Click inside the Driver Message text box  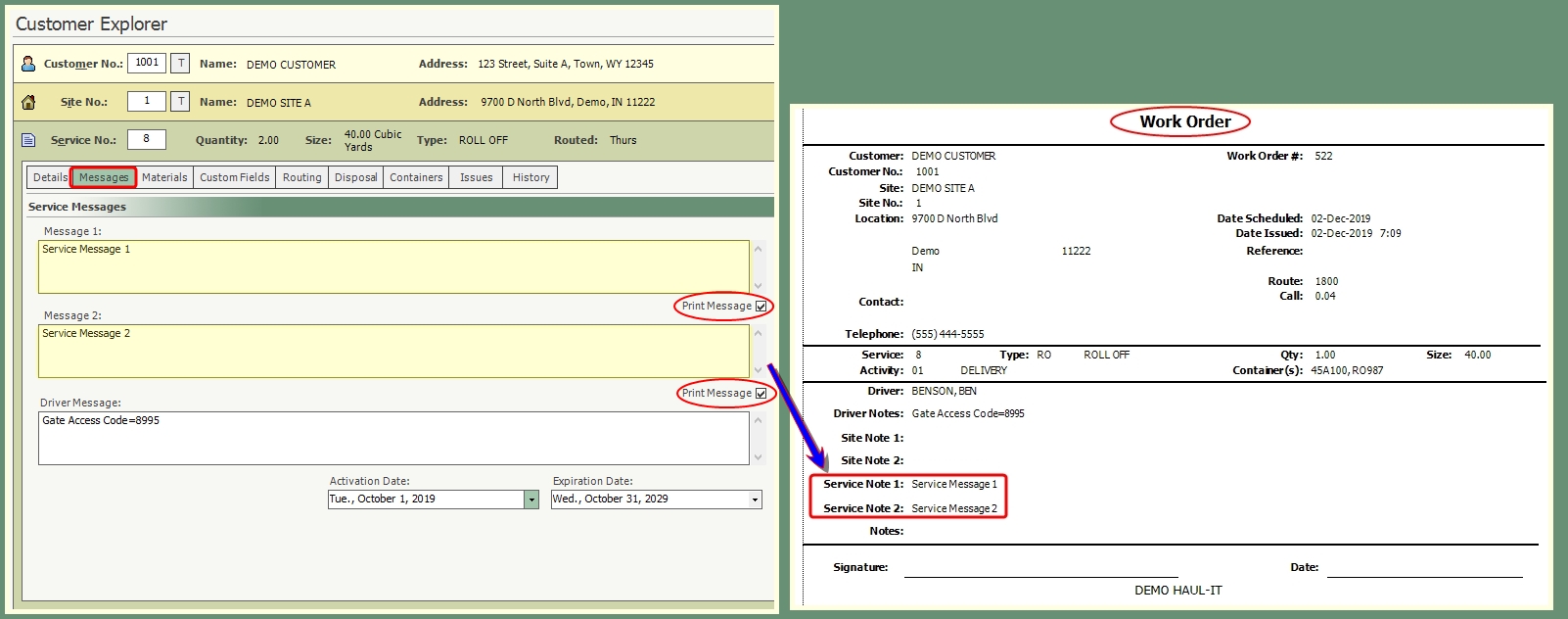tap(393, 438)
